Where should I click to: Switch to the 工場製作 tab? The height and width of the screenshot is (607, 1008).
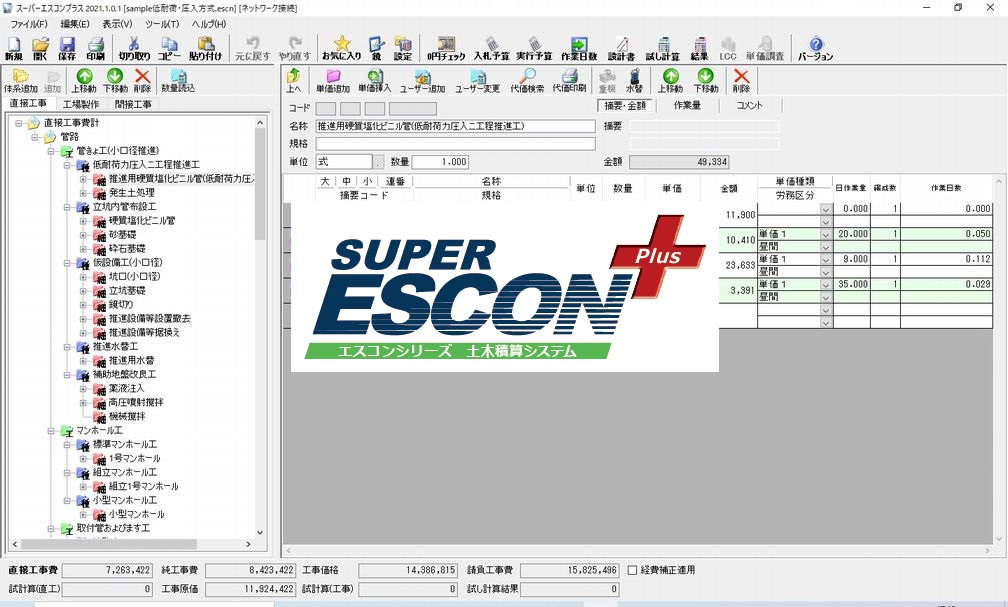click(x=81, y=104)
